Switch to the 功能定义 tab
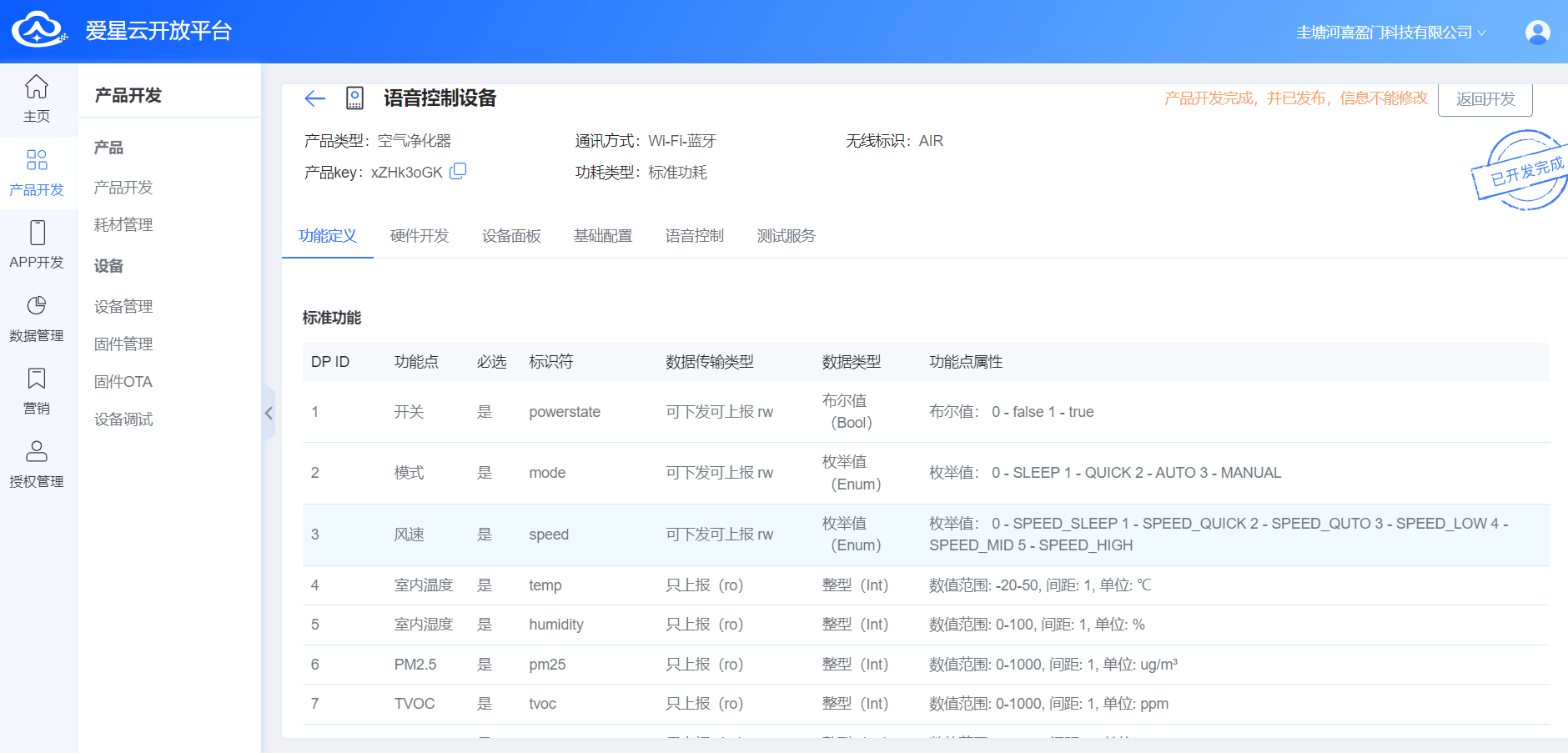This screenshot has height=753, width=1568. (328, 236)
